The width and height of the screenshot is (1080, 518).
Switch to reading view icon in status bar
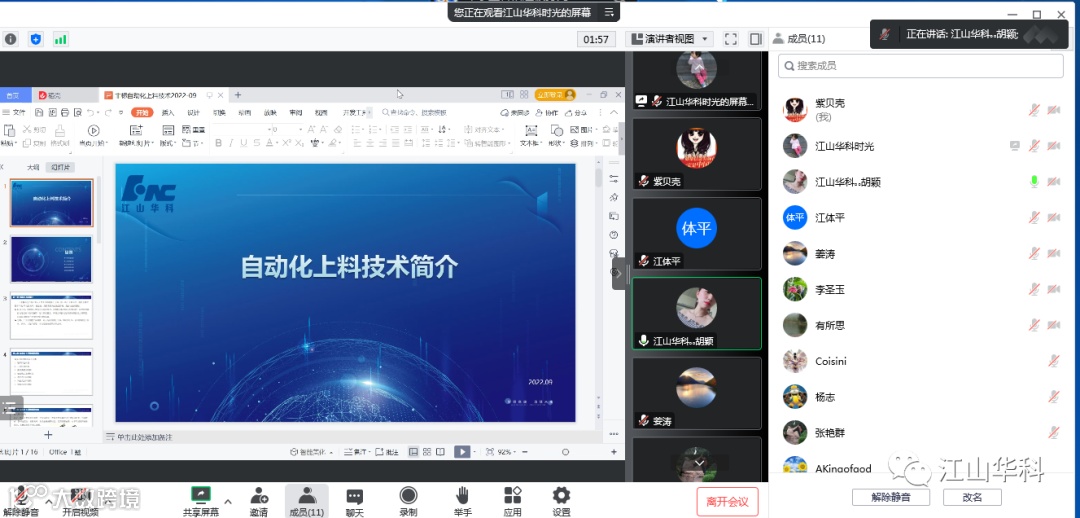pyautogui.click(x=440, y=452)
